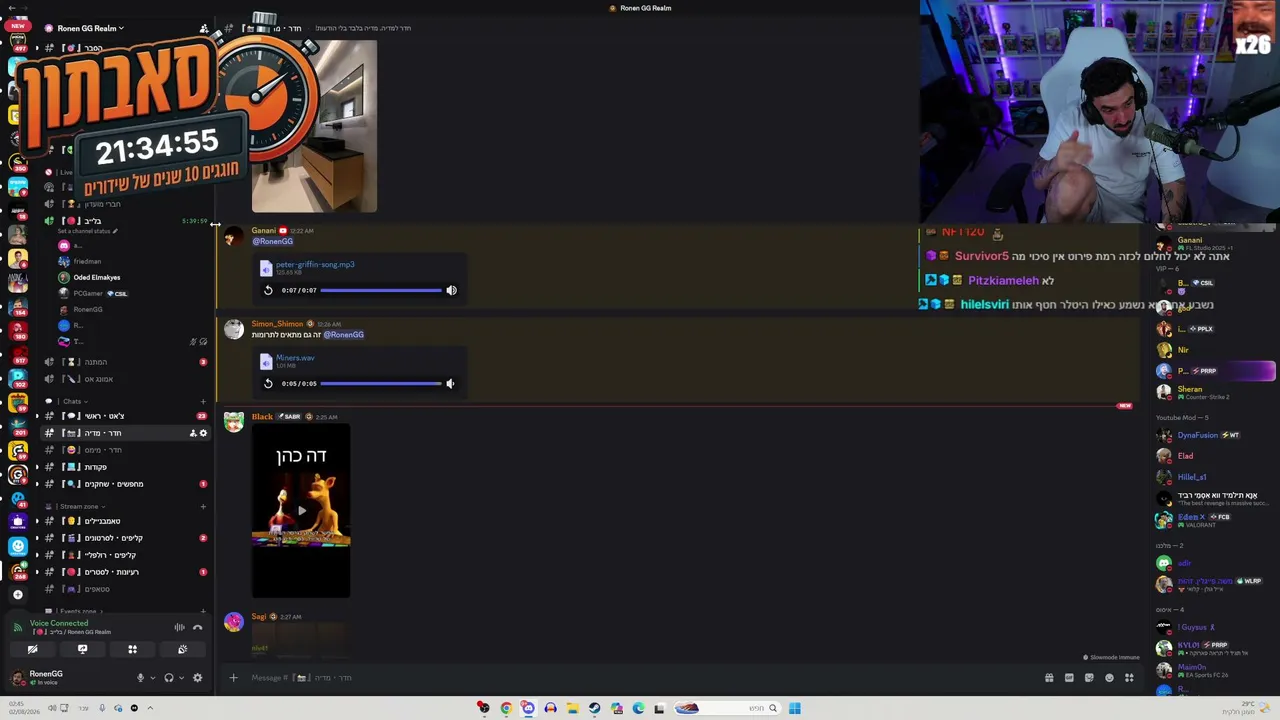The width and height of the screenshot is (1280, 720).
Task: Open microphone input options chevron
Action: click(x=153, y=678)
